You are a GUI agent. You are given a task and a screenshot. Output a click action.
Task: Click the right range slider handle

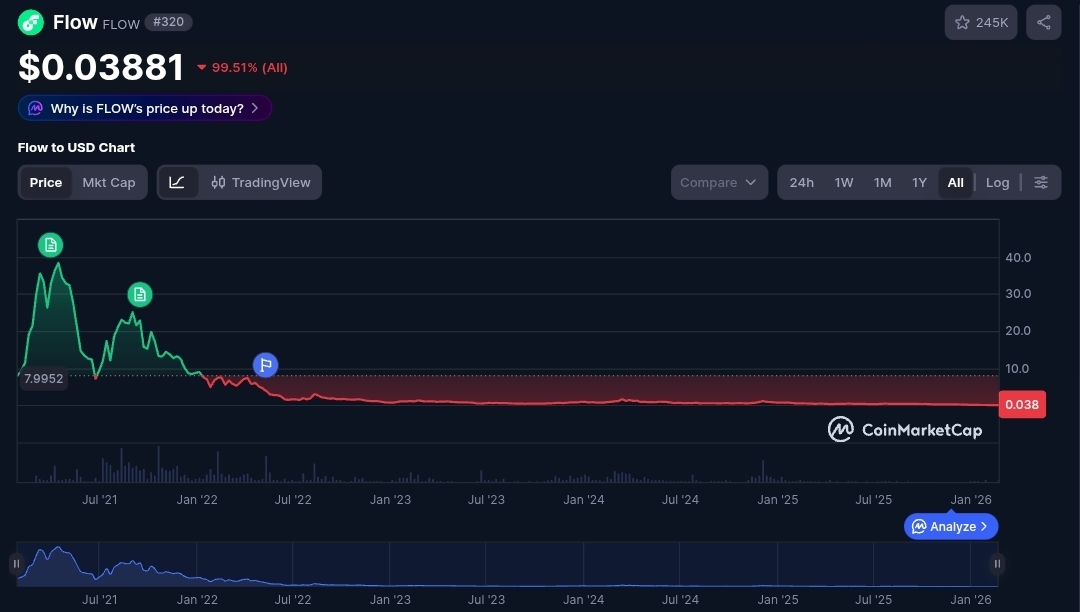(x=997, y=564)
